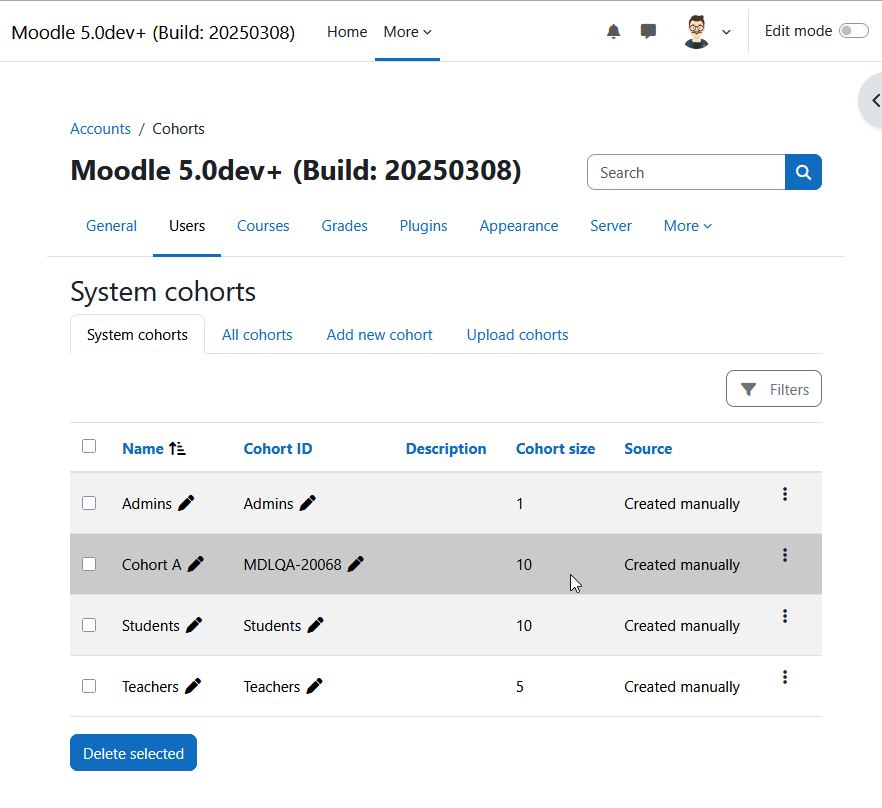
Task: Open actions menu for Teachers row
Action: pyautogui.click(x=785, y=677)
